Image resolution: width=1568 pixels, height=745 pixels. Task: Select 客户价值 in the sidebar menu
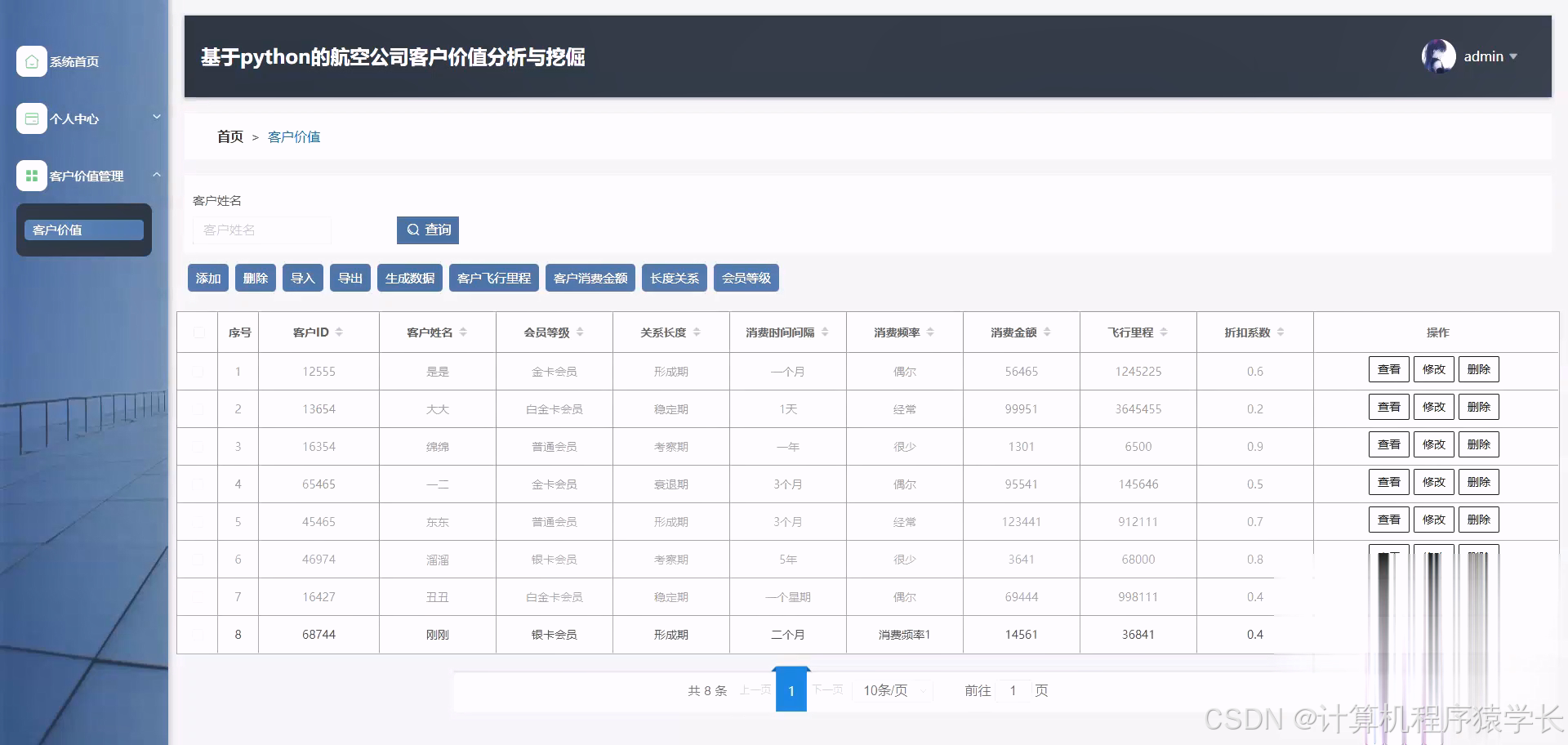coord(82,230)
